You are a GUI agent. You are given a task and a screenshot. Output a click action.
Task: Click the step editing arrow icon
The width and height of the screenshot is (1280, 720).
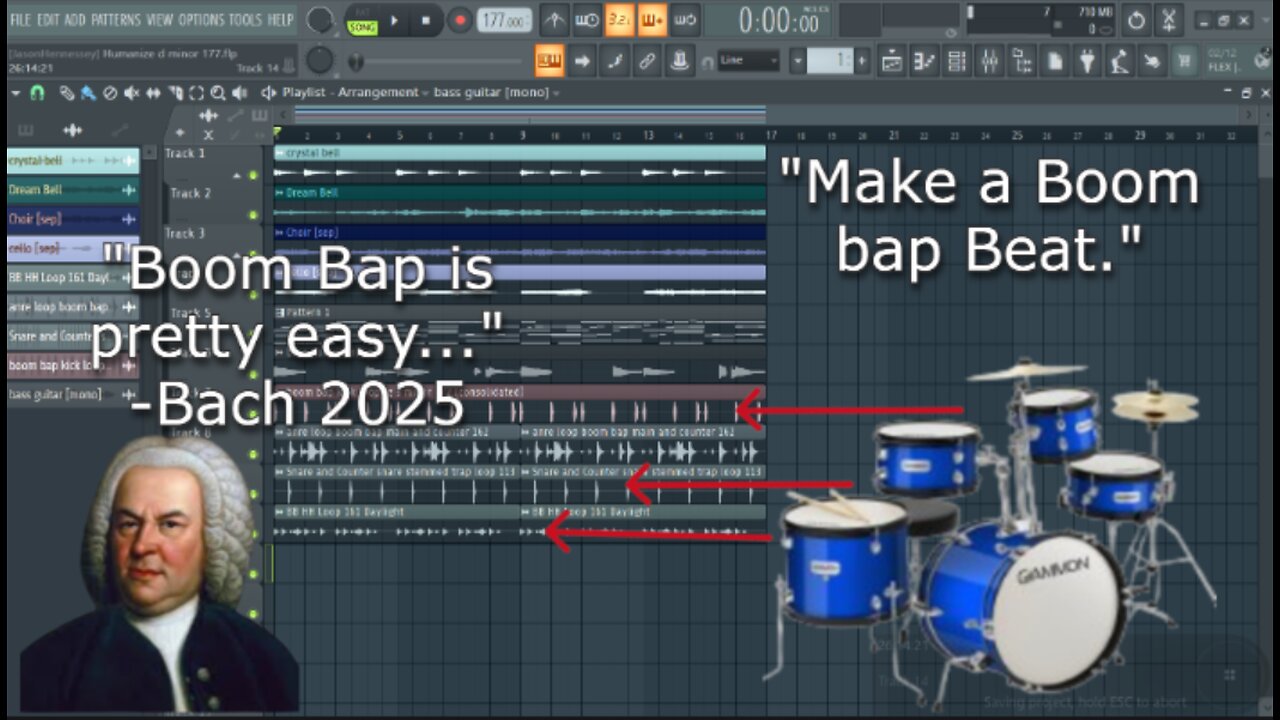582,61
